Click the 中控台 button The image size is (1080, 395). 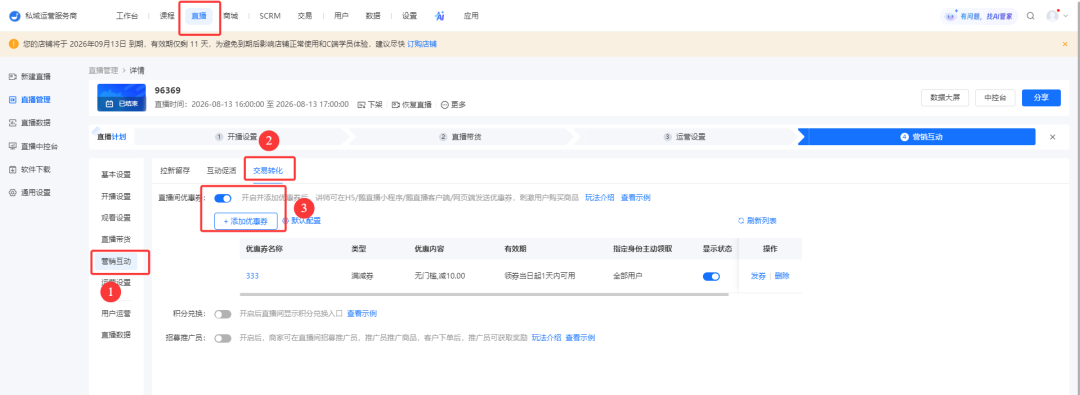tap(995, 98)
